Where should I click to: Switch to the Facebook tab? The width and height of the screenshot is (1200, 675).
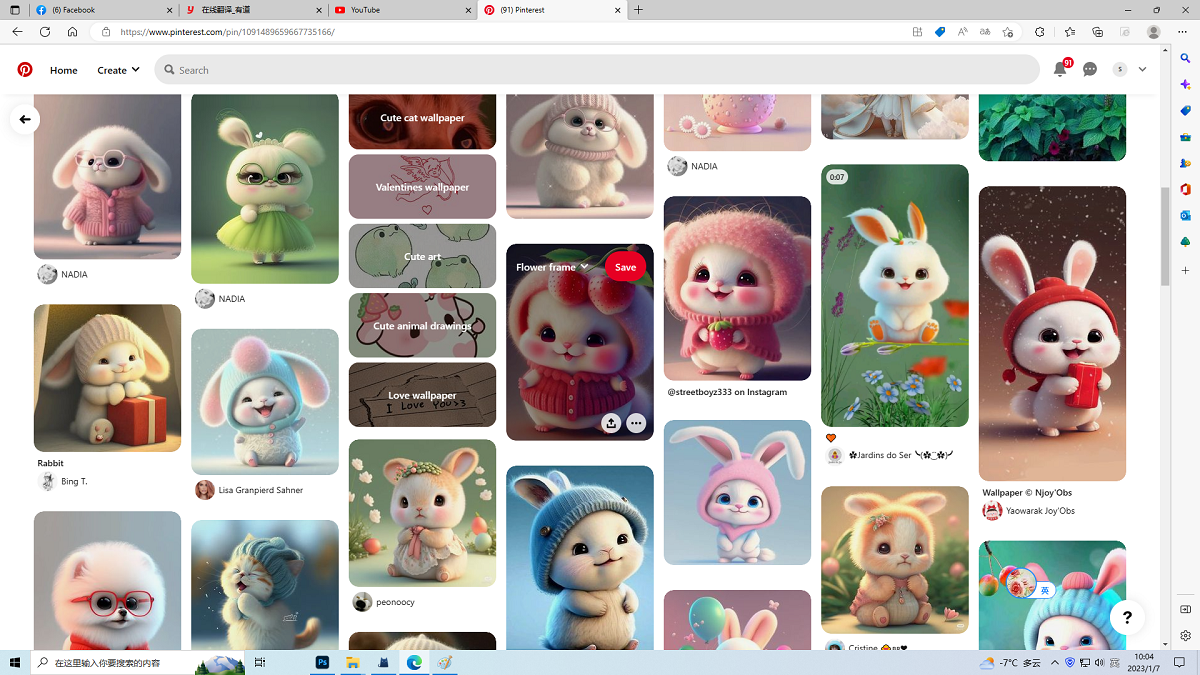point(100,10)
